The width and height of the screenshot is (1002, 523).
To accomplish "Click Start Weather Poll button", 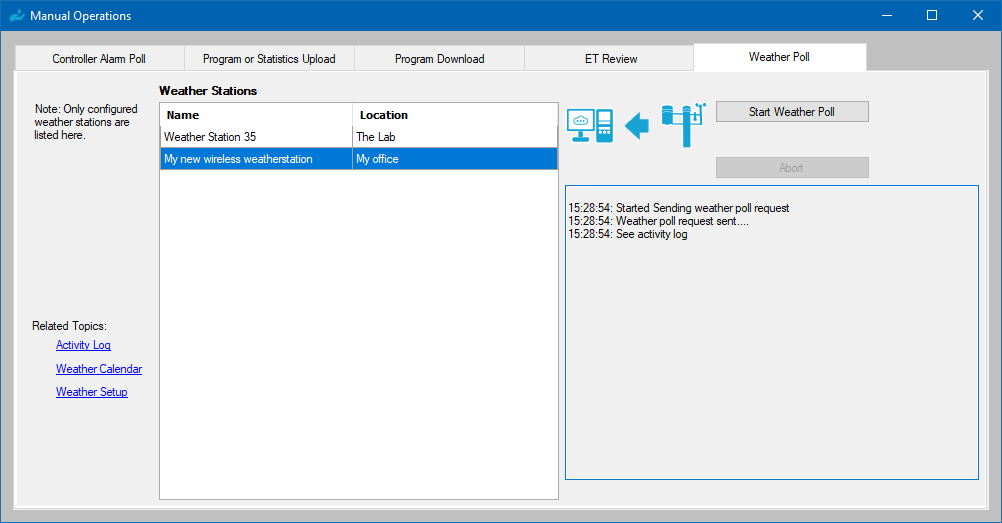I will (792, 112).
